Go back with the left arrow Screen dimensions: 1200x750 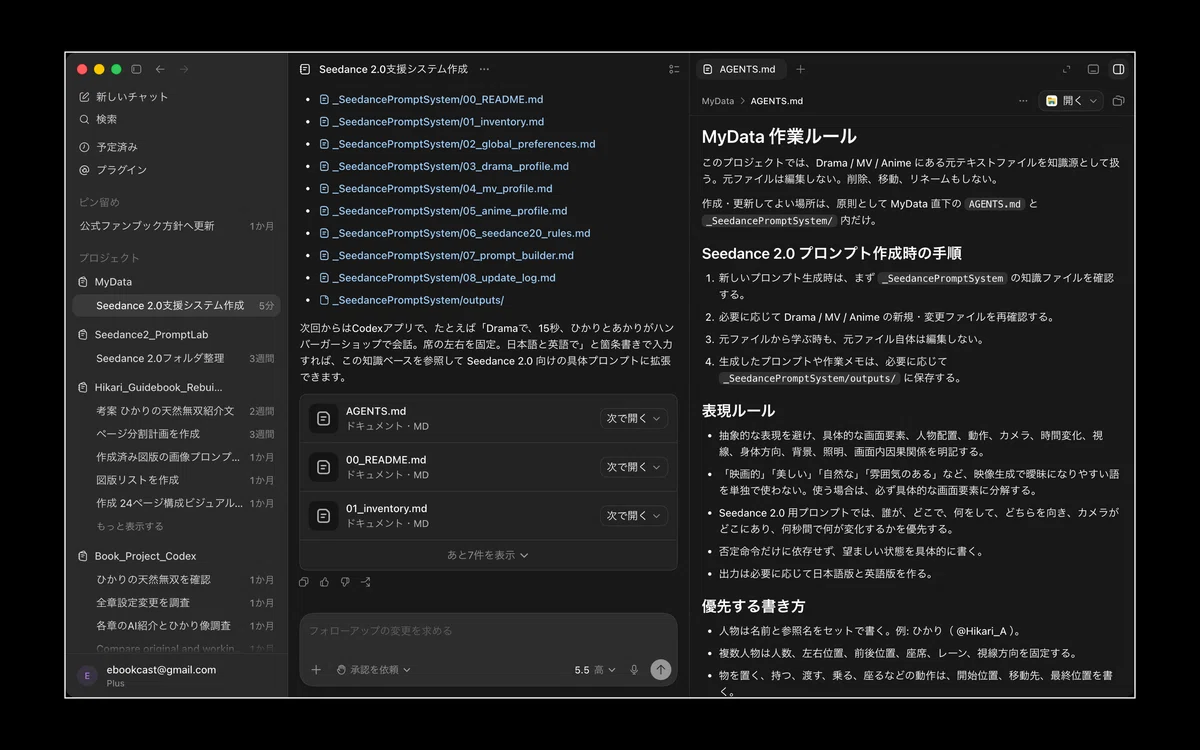point(160,69)
